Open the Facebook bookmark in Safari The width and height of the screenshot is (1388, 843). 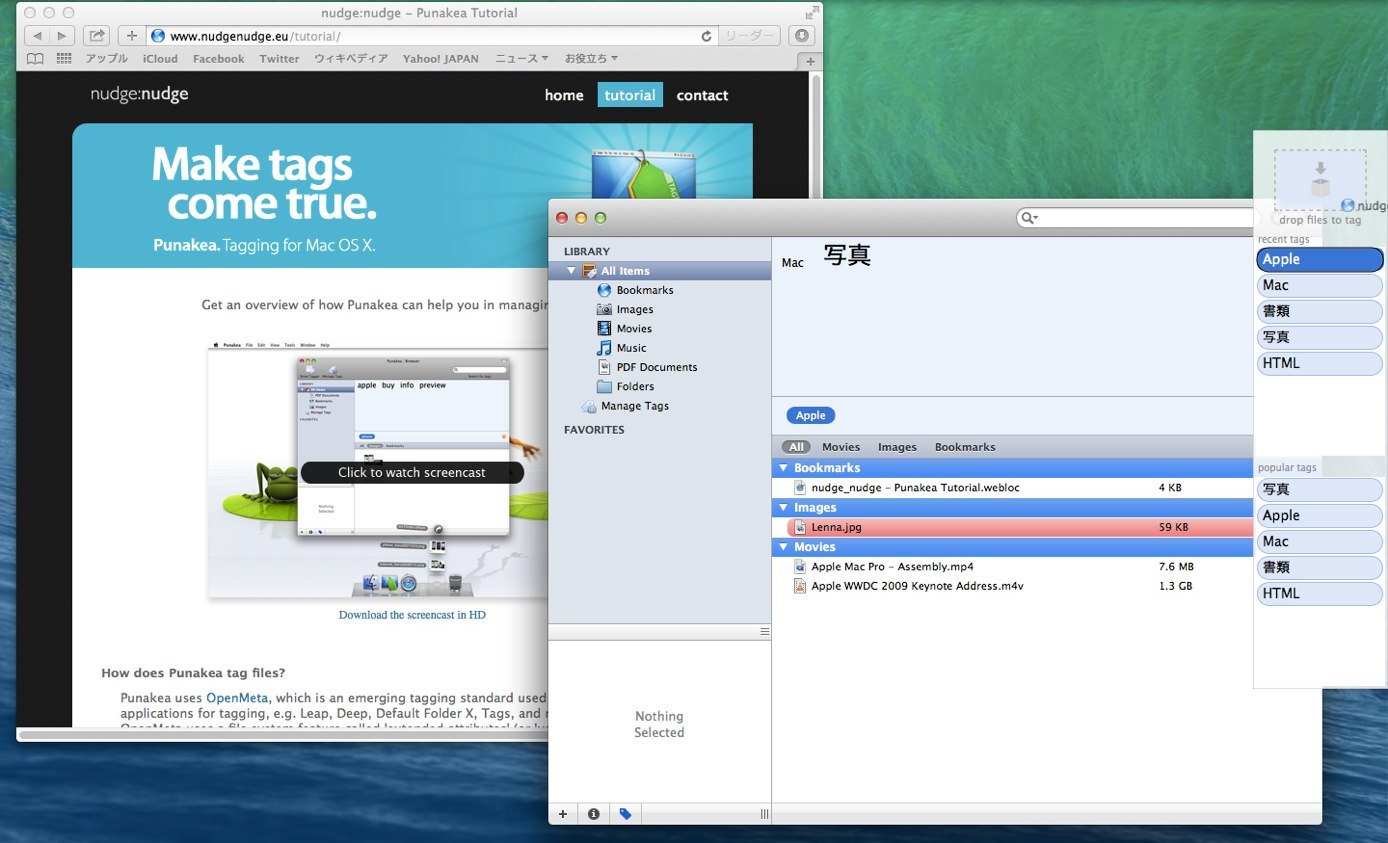click(218, 59)
